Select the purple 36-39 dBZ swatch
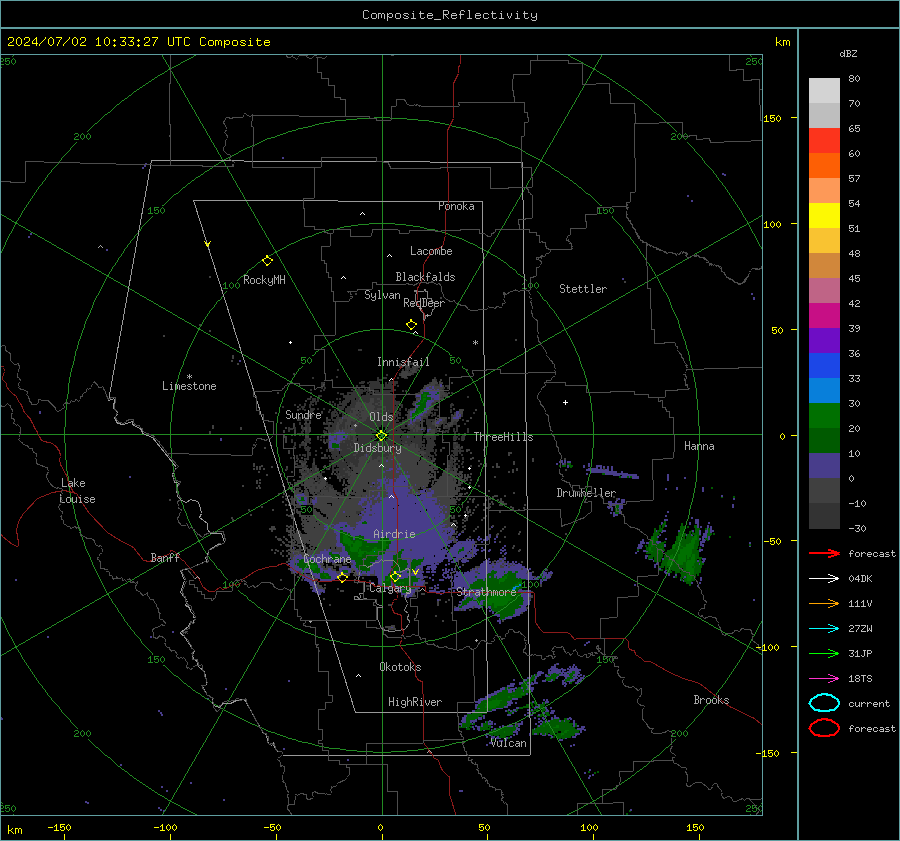This screenshot has height=841, width=900. 824,341
